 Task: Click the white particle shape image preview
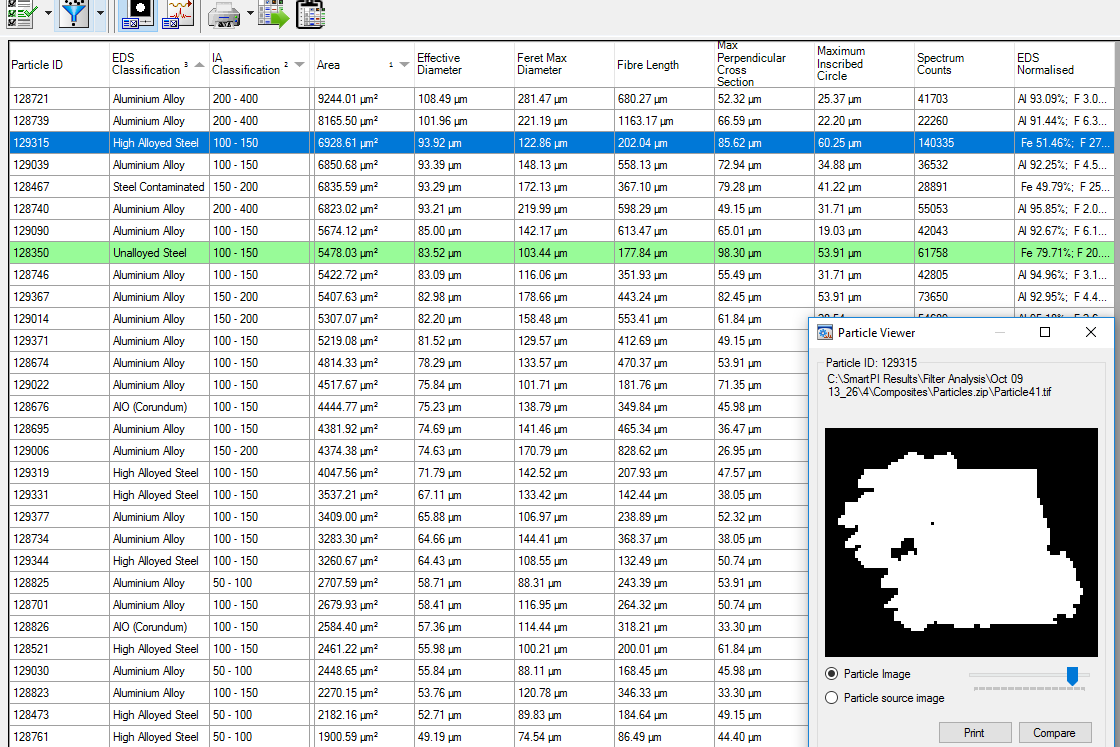click(961, 542)
